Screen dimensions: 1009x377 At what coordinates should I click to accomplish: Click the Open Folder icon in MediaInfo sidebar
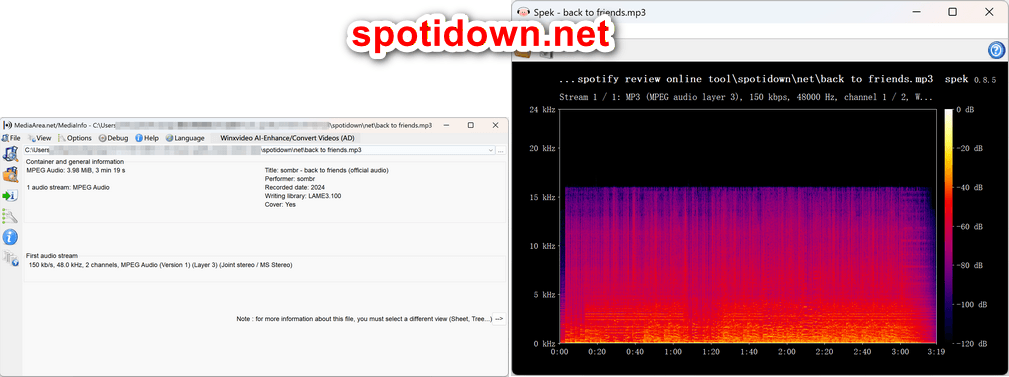(10, 175)
